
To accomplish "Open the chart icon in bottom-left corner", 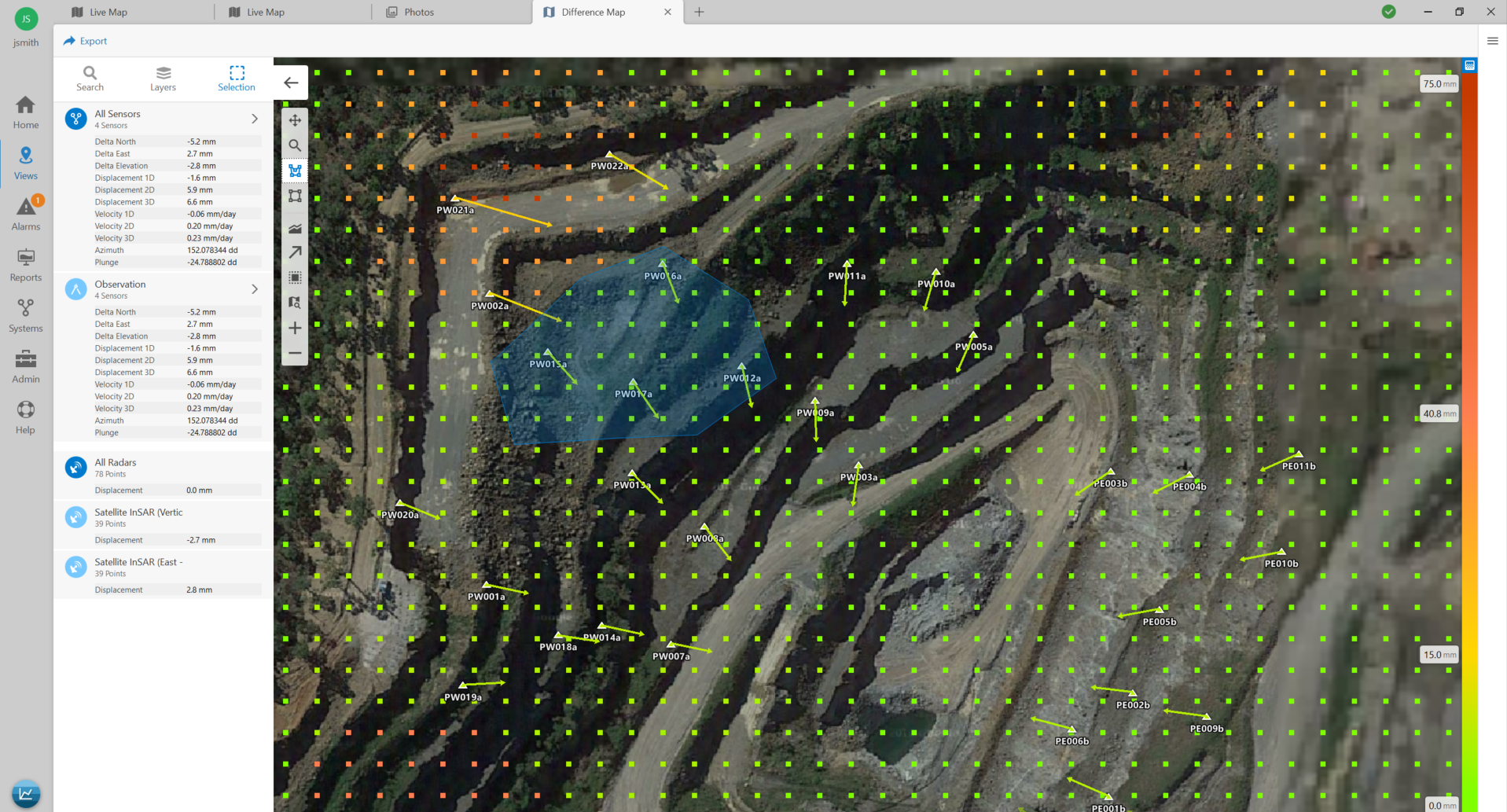I will coord(26,794).
